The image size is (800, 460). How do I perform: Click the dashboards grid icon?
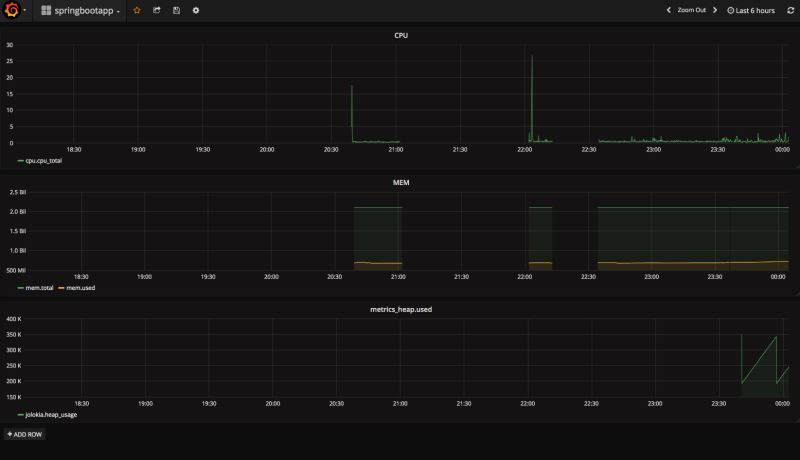(x=46, y=10)
